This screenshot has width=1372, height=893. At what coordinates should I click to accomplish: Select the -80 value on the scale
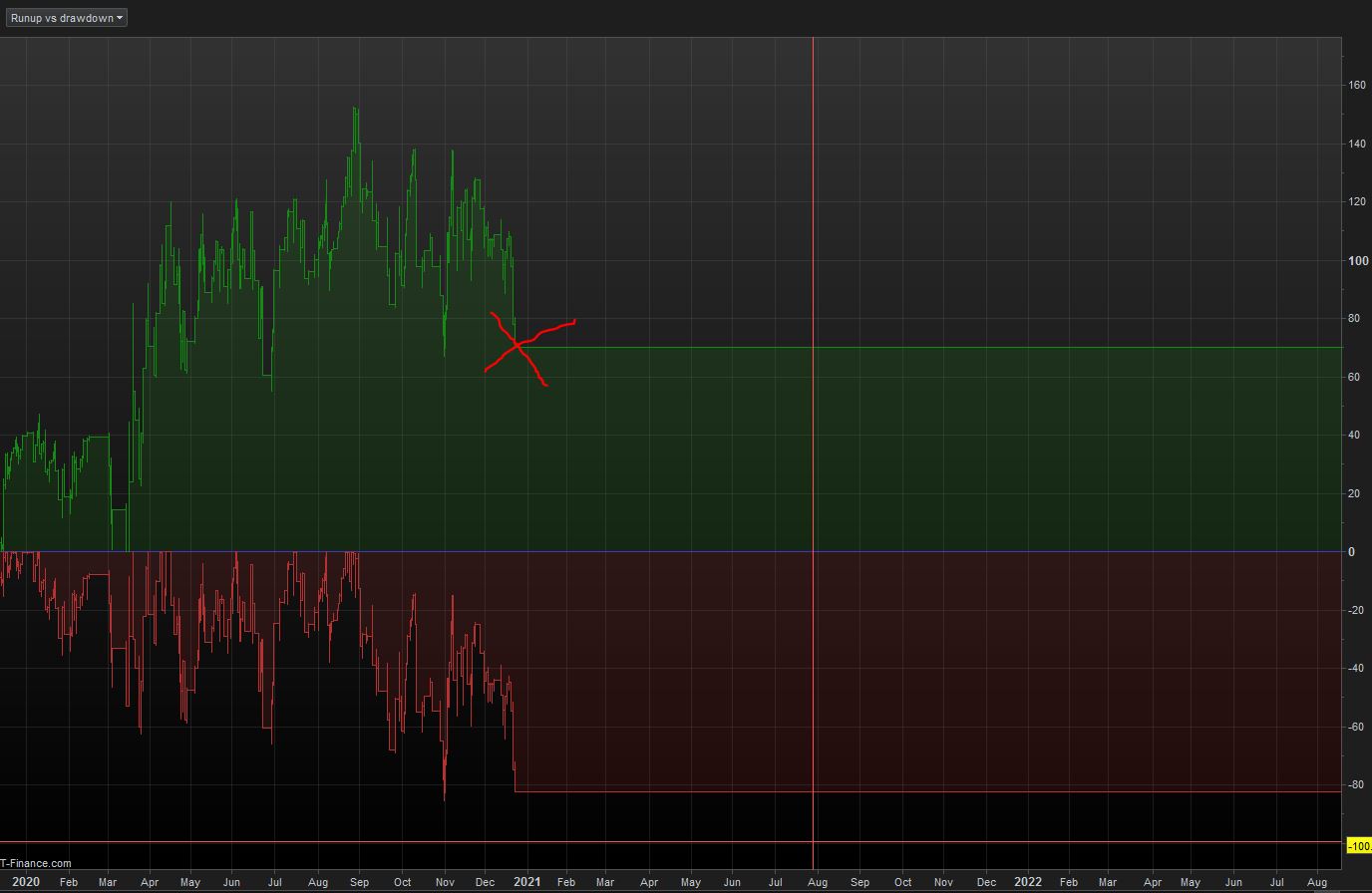pyautogui.click(x=1356, y=785)
